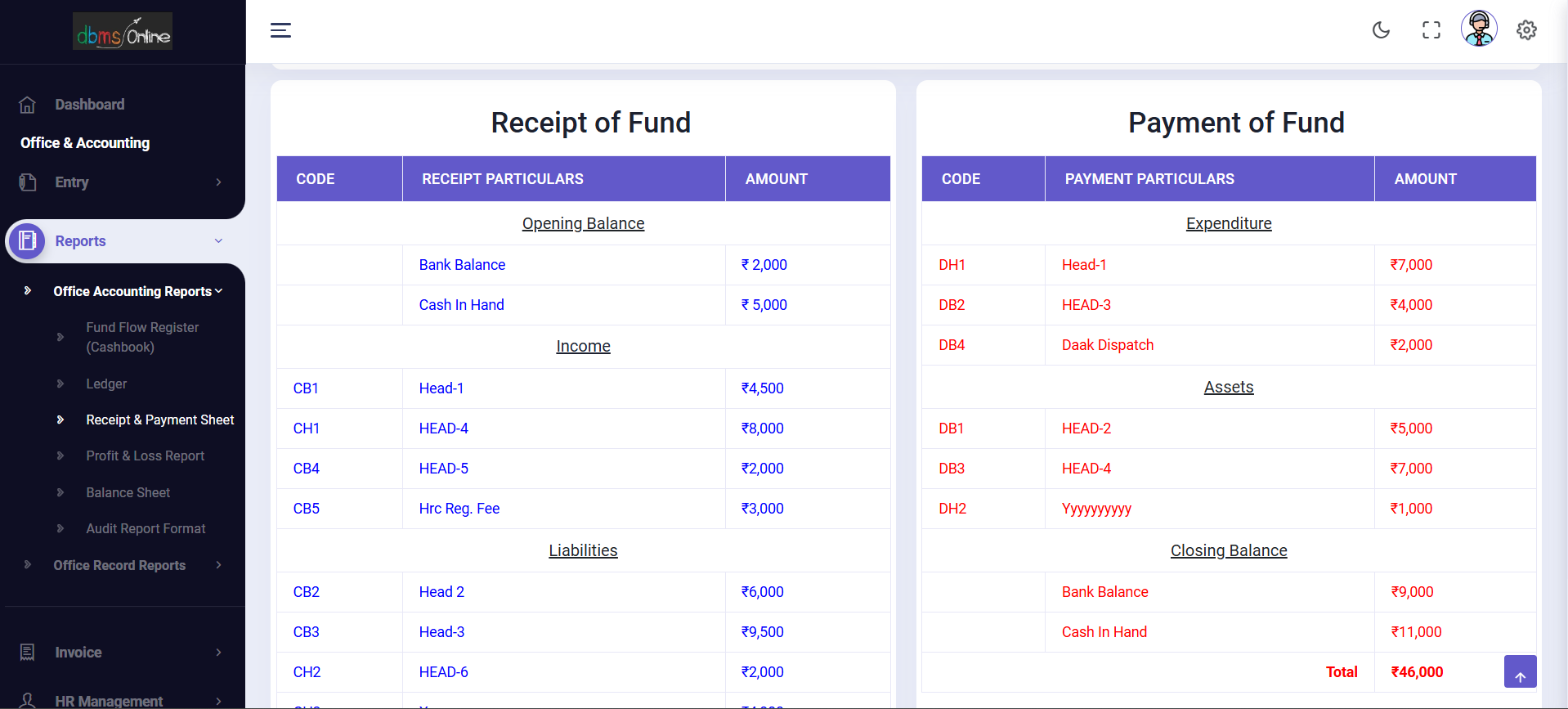Select Profit & Loss Report
This screenshot has width=1568, height=709.
coord(145,456)
